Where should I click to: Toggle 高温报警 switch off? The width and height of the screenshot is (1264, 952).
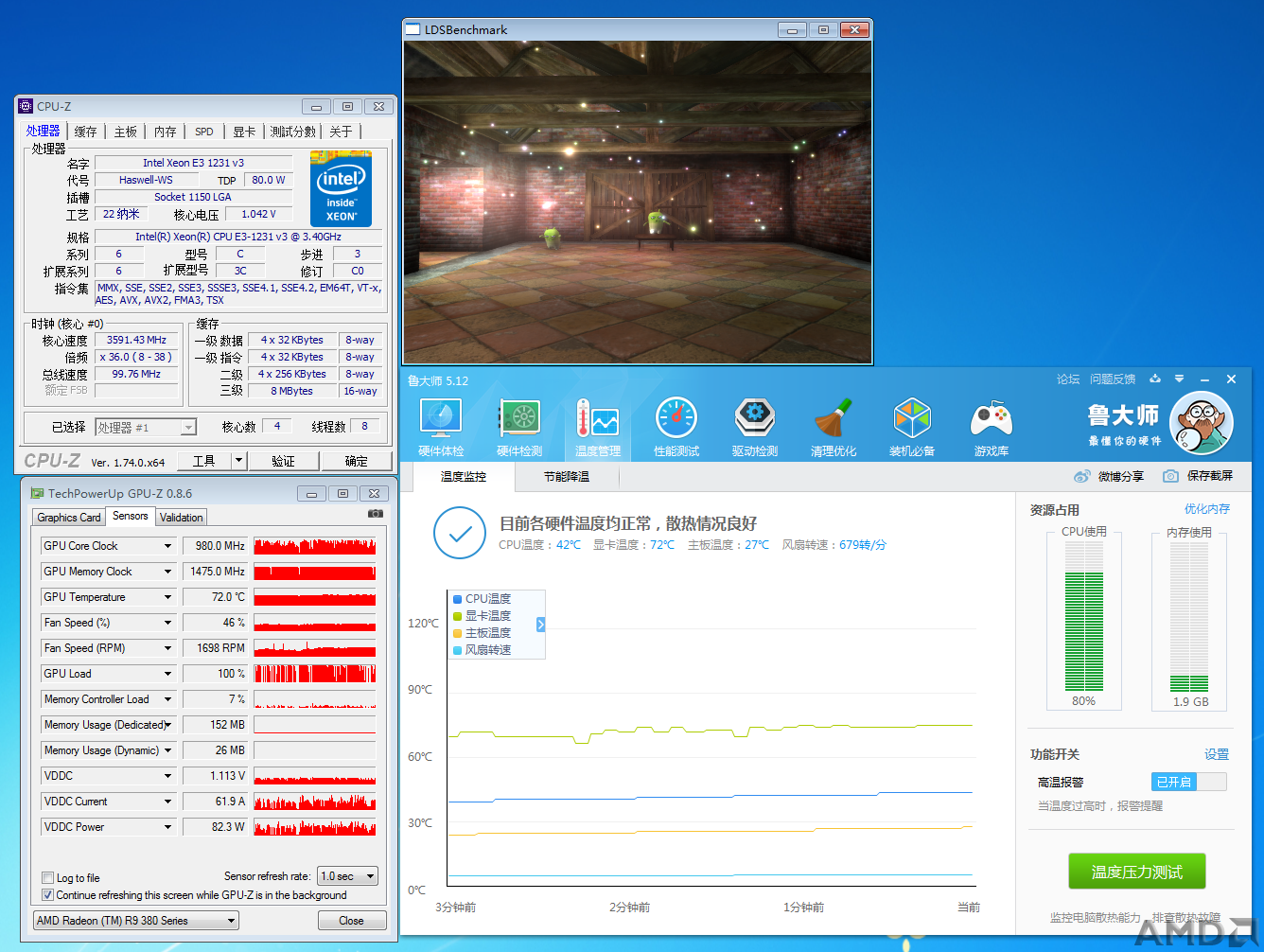(x=1189, y=782)
